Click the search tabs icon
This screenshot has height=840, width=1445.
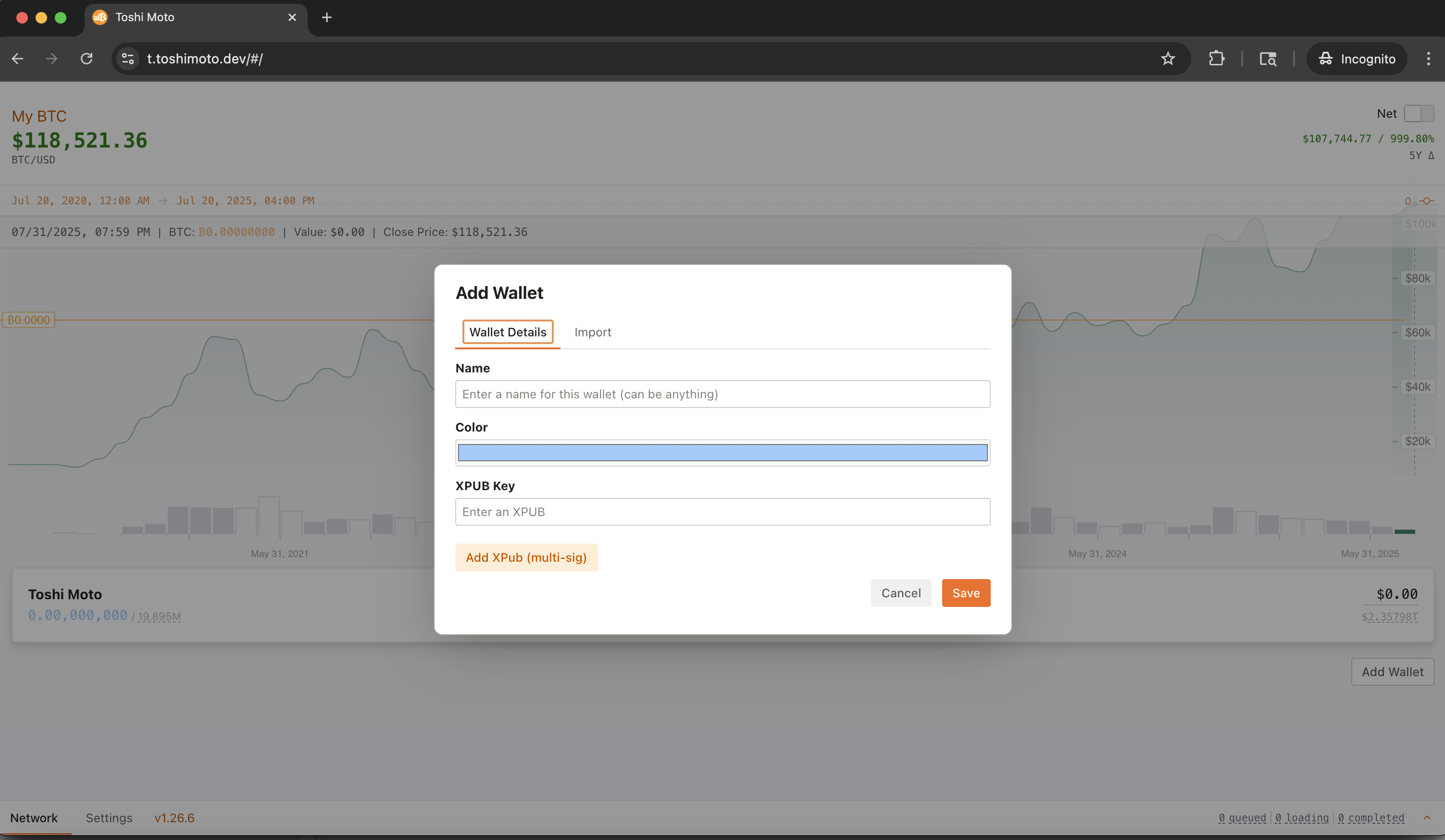(1267, 59)
